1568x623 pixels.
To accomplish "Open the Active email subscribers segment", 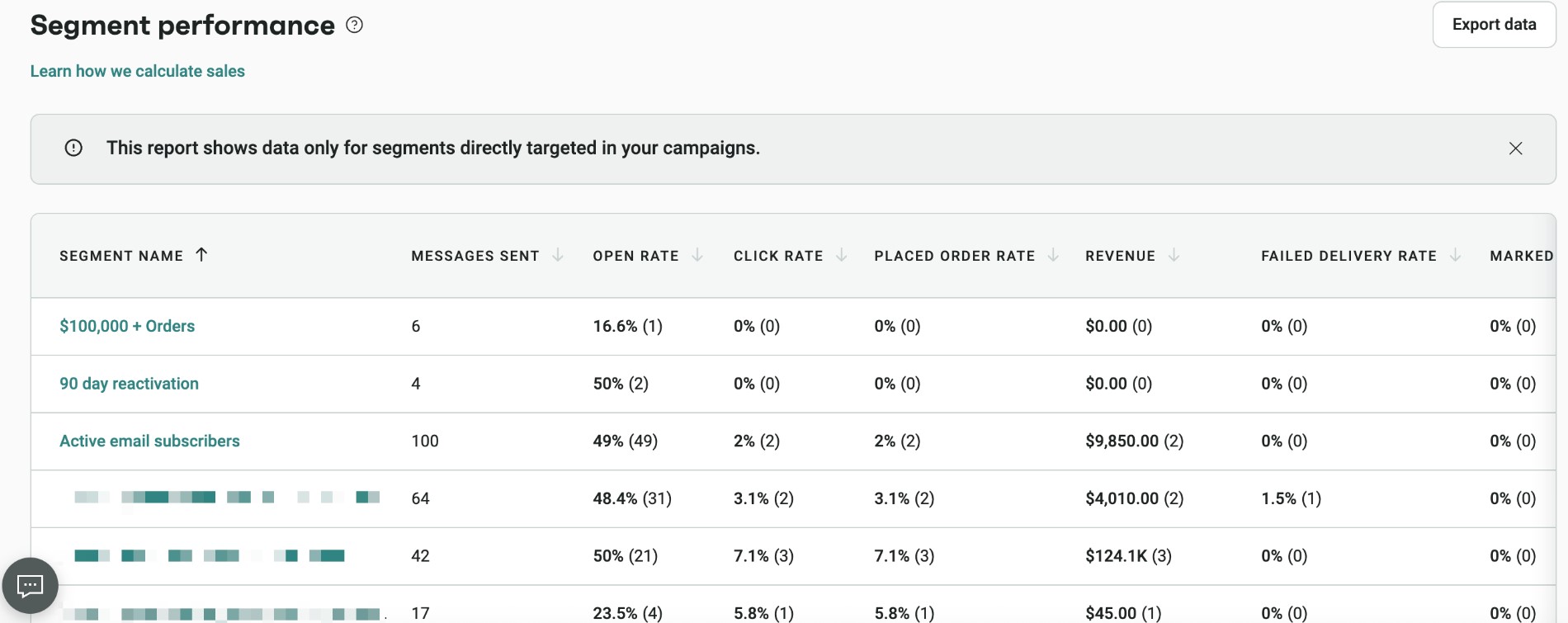I will 149,441.
